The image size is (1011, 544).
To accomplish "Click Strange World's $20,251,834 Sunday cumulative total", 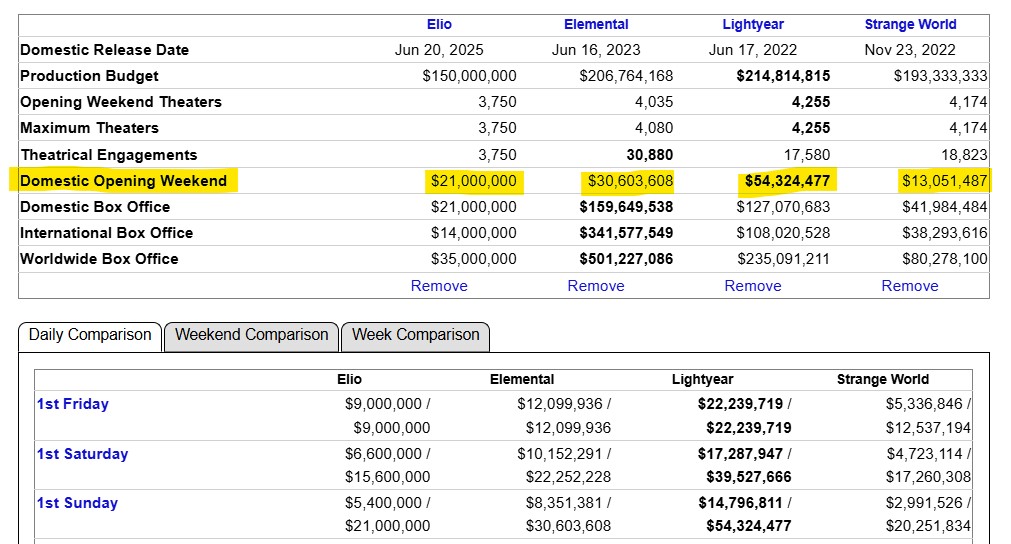I will pos(928,526).
